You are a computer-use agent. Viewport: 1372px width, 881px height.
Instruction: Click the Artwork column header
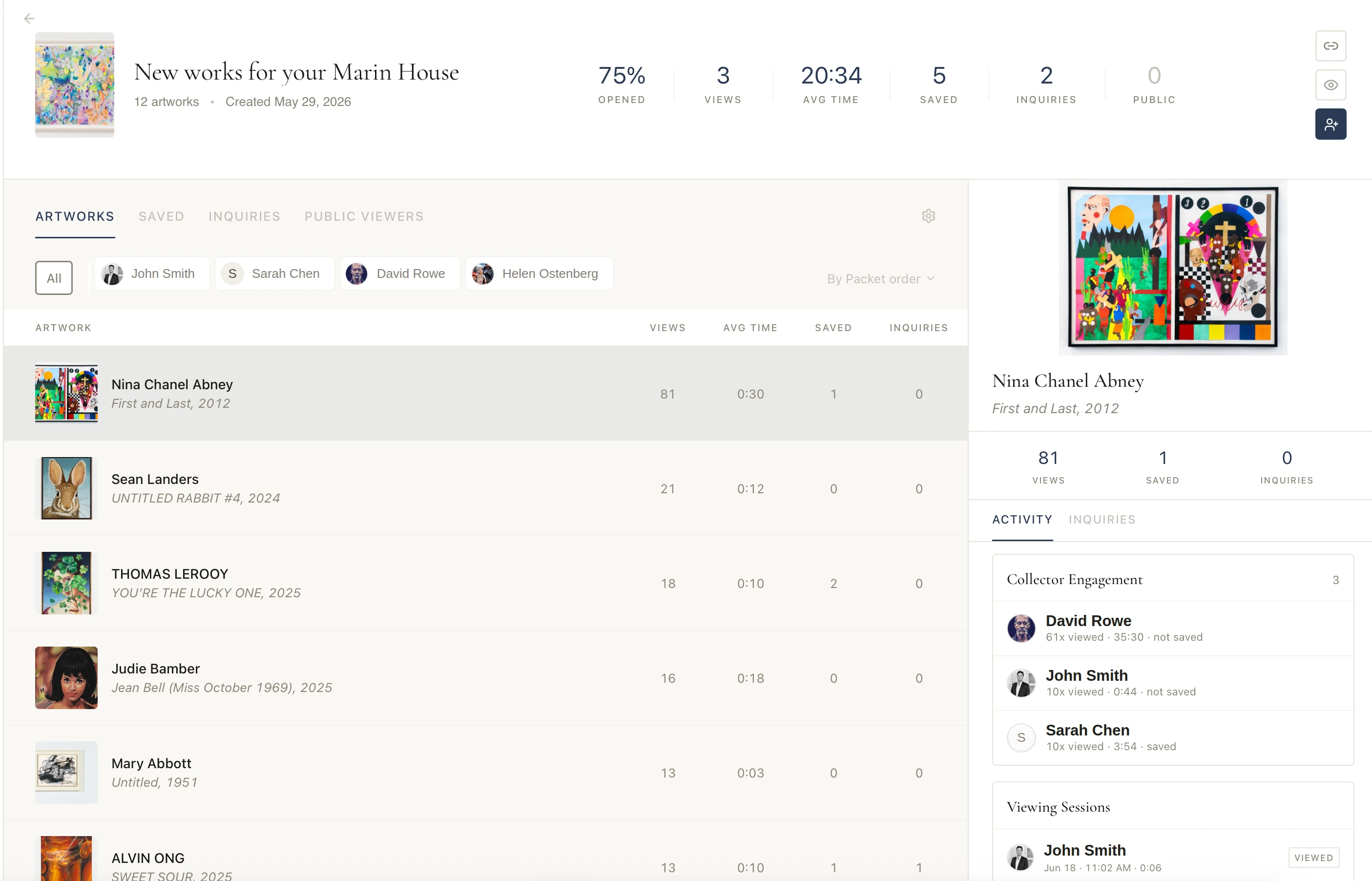coord(63,328)
